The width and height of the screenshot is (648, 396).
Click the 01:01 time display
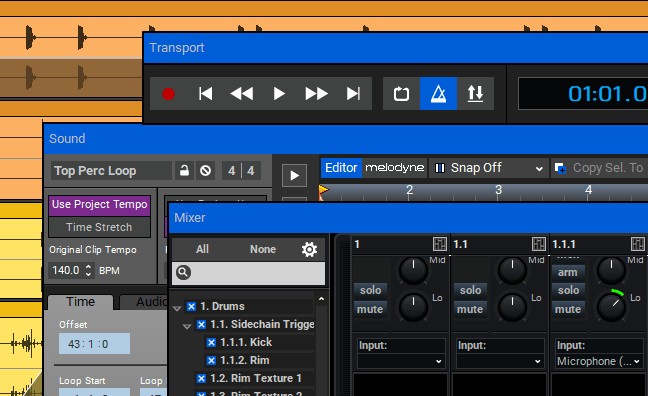(583, 94)
